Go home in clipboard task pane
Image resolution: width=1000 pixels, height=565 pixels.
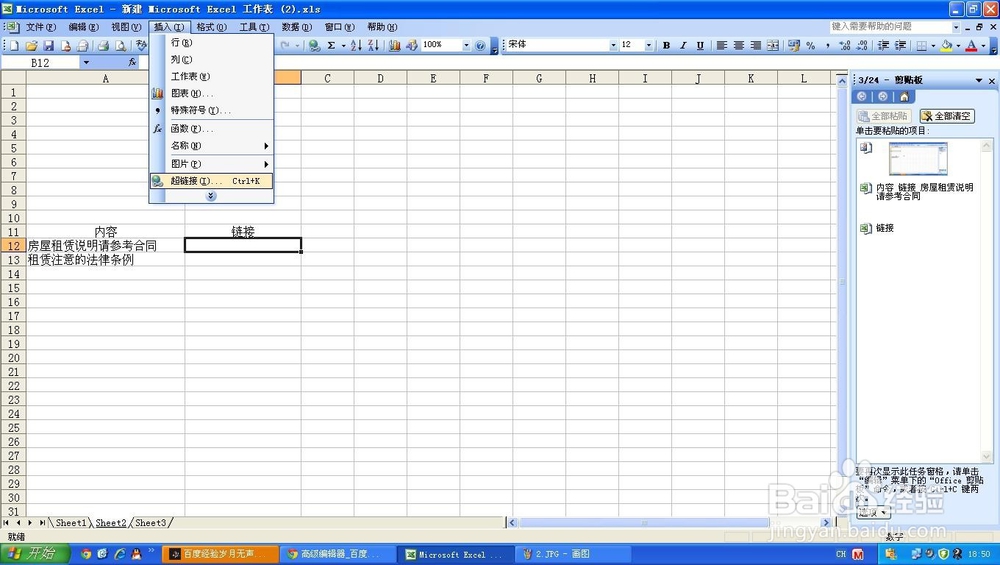pyautogui.click(x=904, y=96)
